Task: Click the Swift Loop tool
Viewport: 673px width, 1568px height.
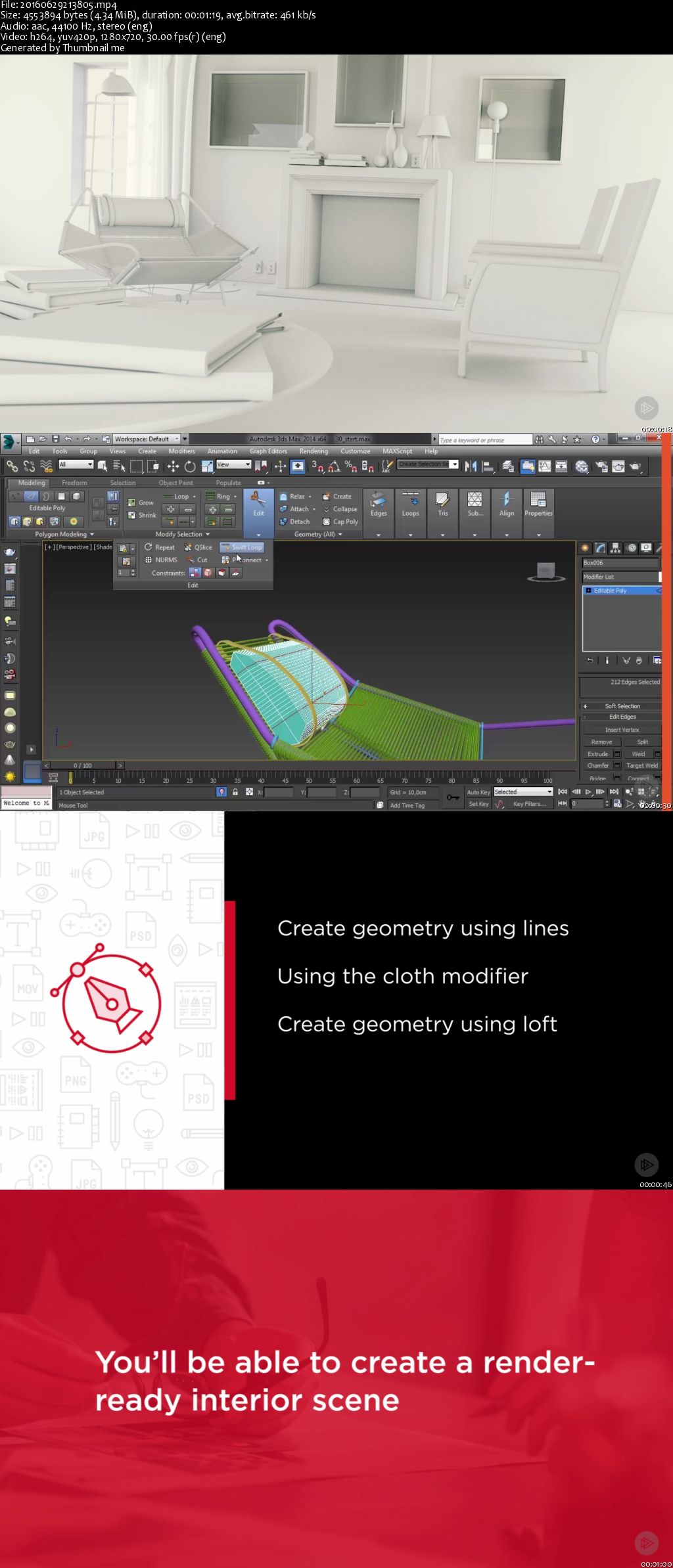Action: (241, 547)
